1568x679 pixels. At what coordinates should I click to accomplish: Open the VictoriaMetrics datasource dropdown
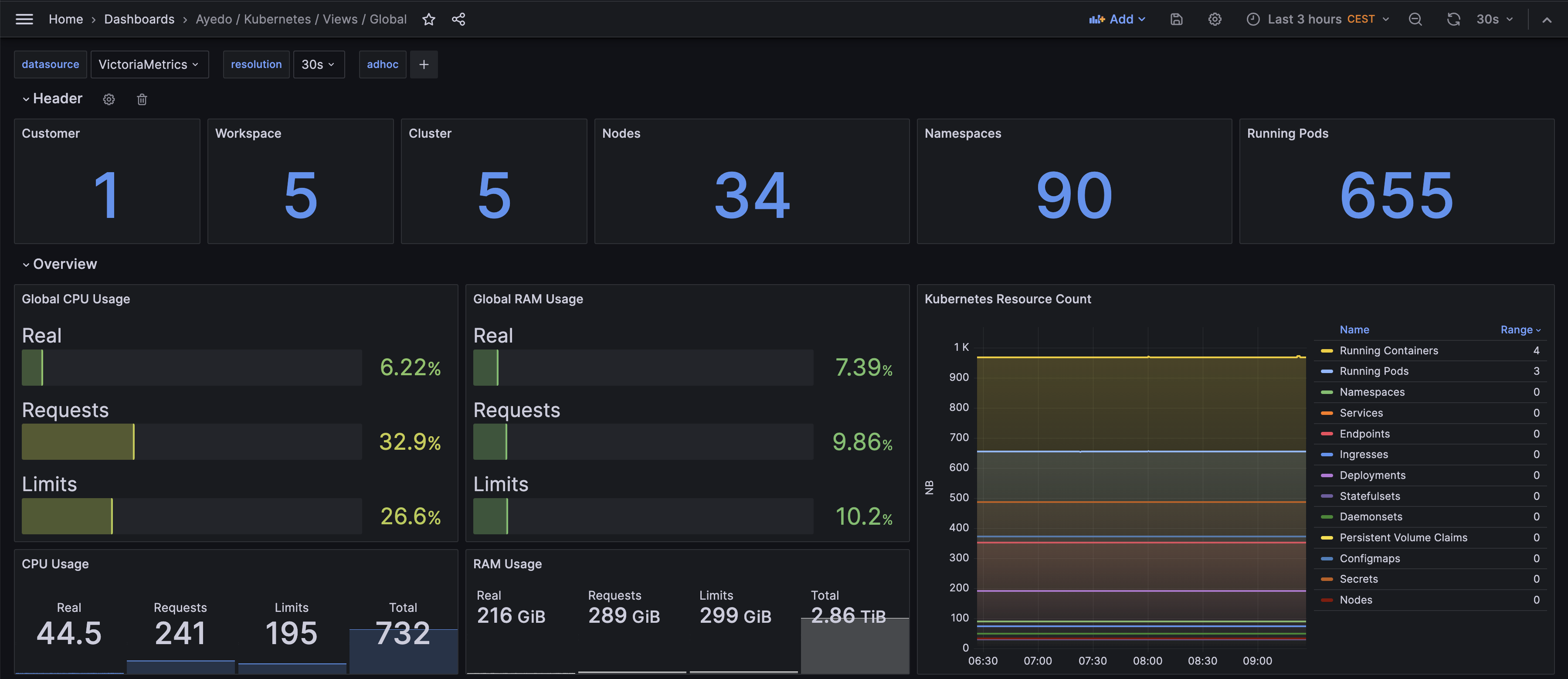tap(149, 64)
